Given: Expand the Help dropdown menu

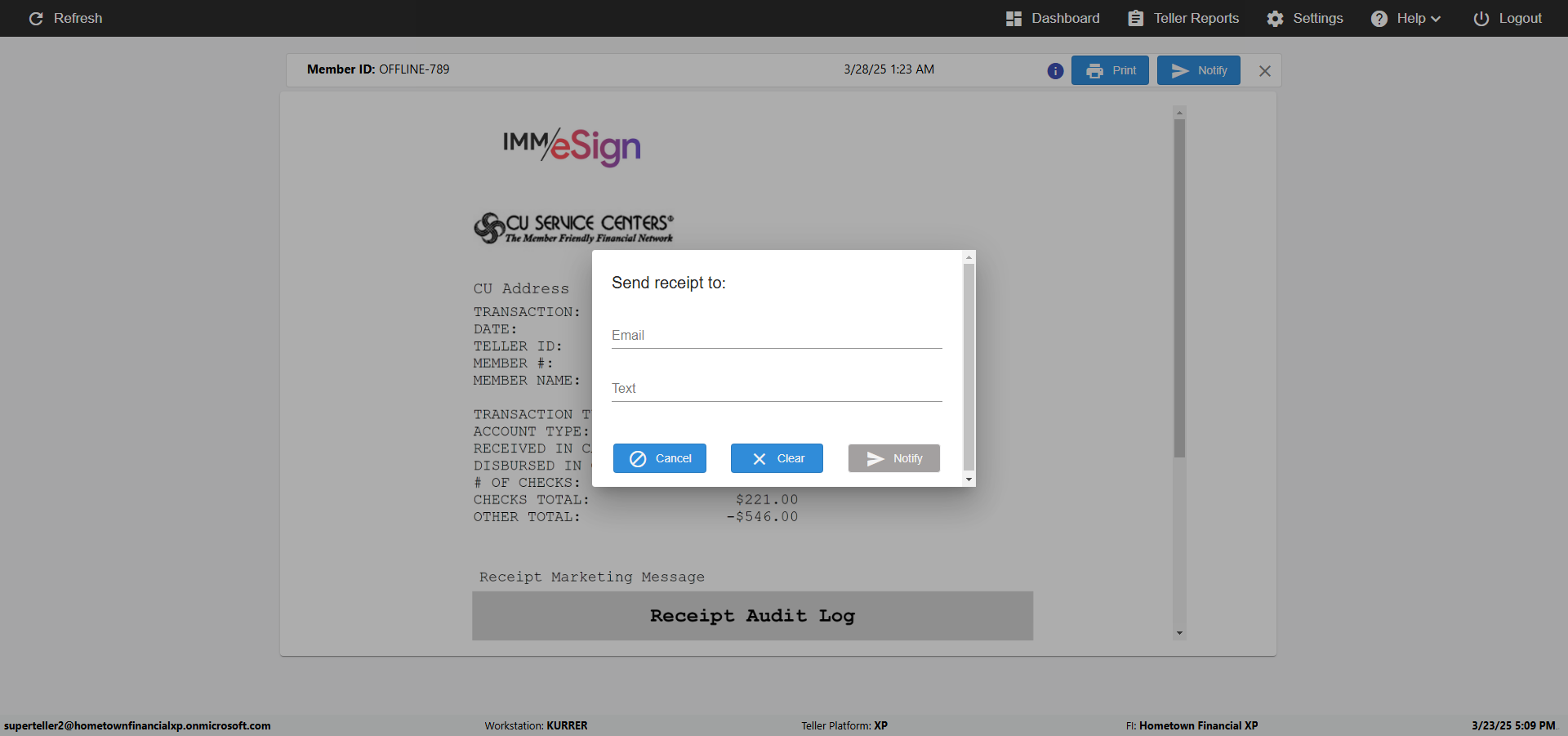Looking at the screenshot, I should [x=1405, y=18].
